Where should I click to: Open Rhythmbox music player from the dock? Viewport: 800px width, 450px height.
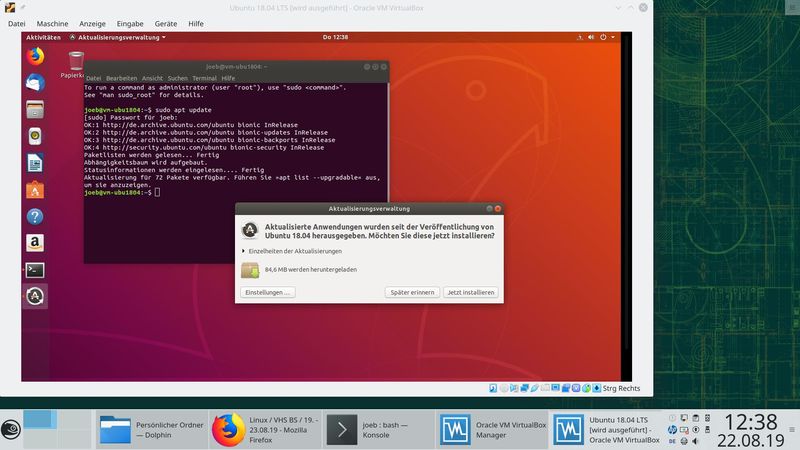click(x=35, y=136)
